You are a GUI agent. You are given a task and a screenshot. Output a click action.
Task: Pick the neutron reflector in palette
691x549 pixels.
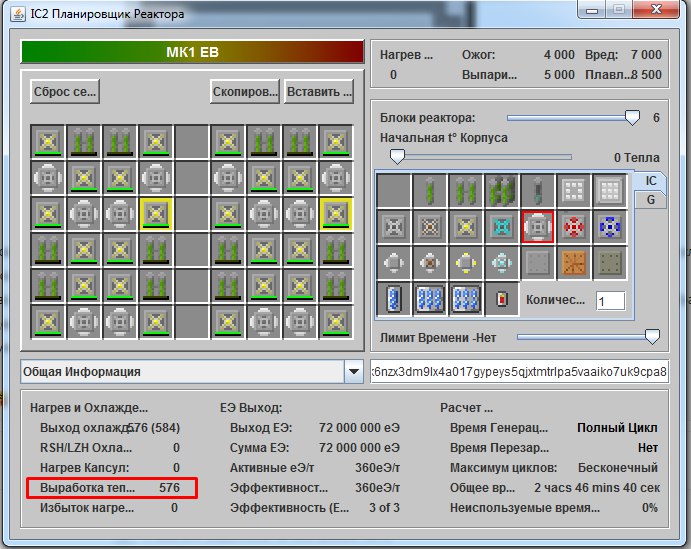click(x=574, y=191)
